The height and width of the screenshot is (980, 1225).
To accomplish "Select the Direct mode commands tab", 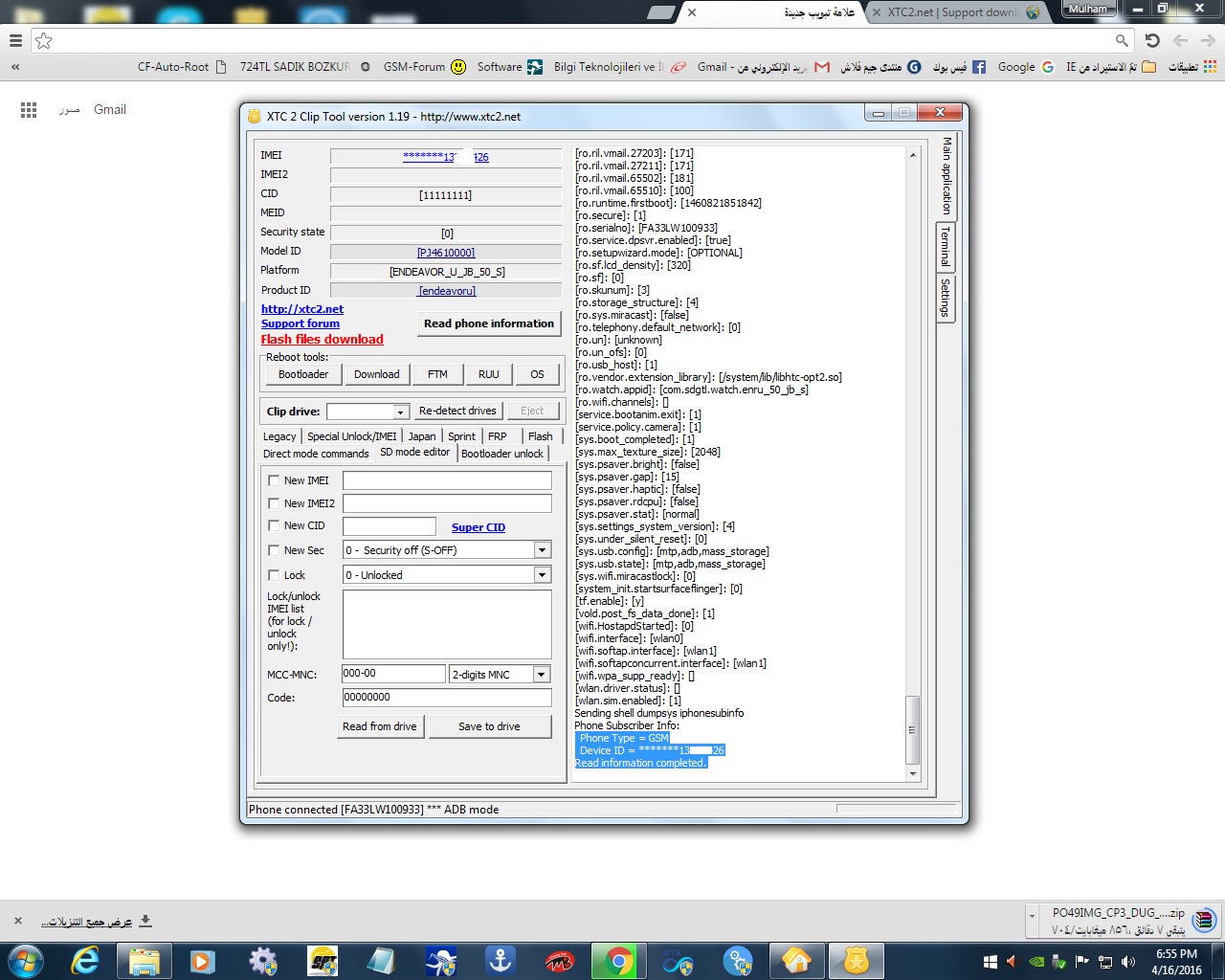I will click(x=316, y=454).
